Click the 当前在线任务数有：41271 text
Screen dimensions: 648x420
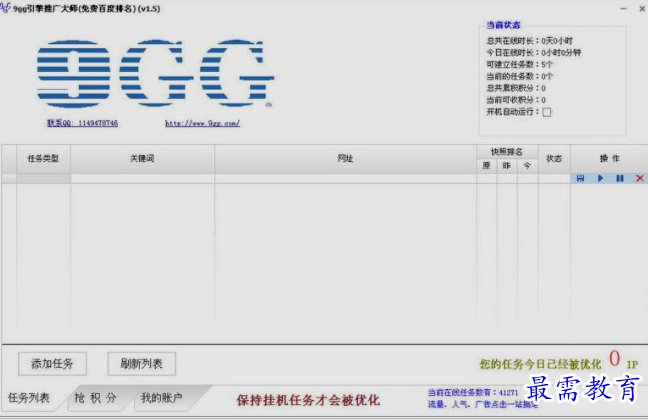[473, 392]
